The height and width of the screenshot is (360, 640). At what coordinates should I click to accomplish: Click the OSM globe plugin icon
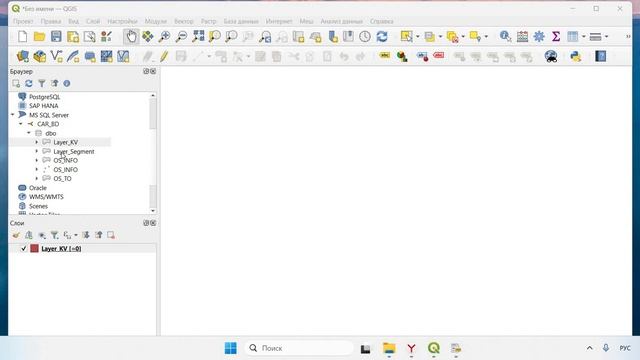tap(551, 56)
